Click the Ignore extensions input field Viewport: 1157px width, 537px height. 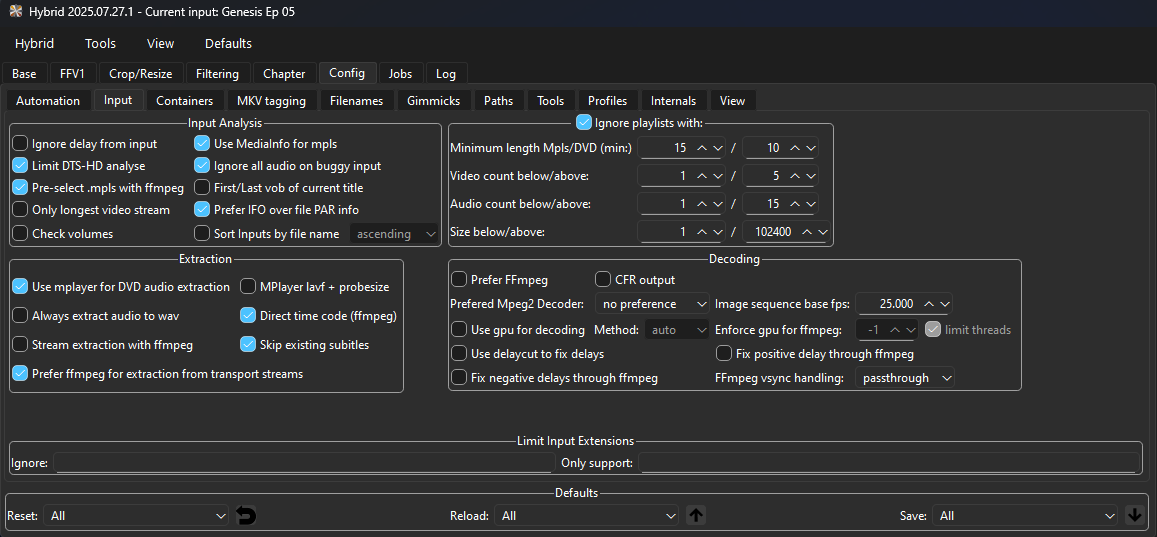(304, 463)
